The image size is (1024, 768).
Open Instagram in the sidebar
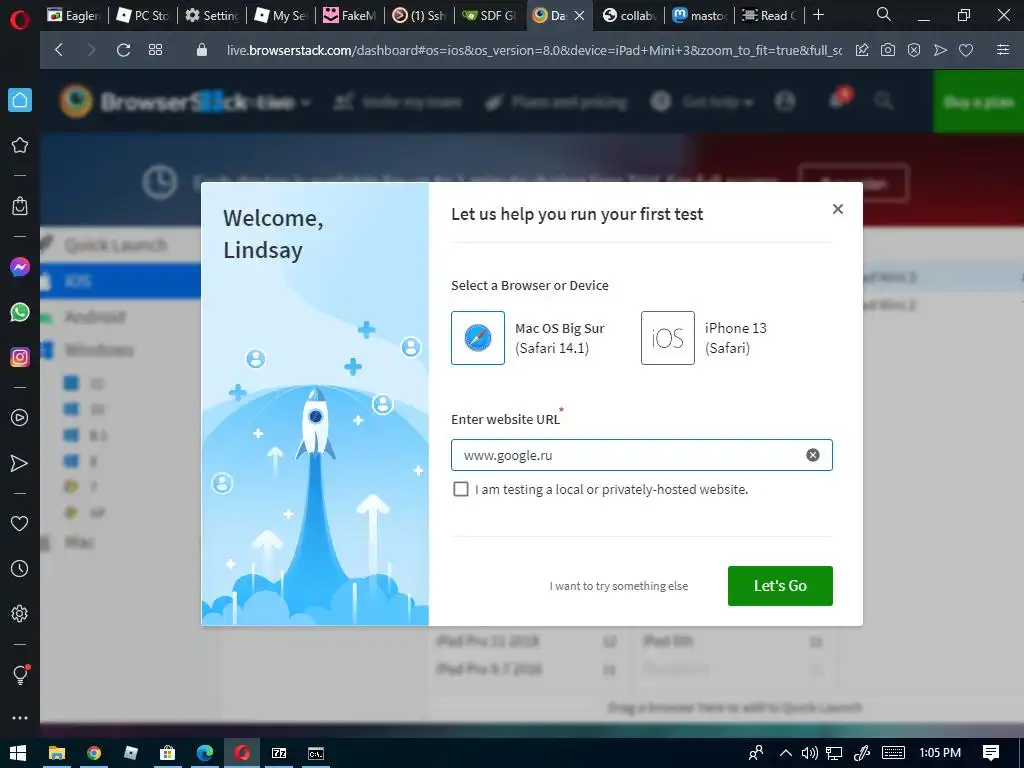pos(20,357)
